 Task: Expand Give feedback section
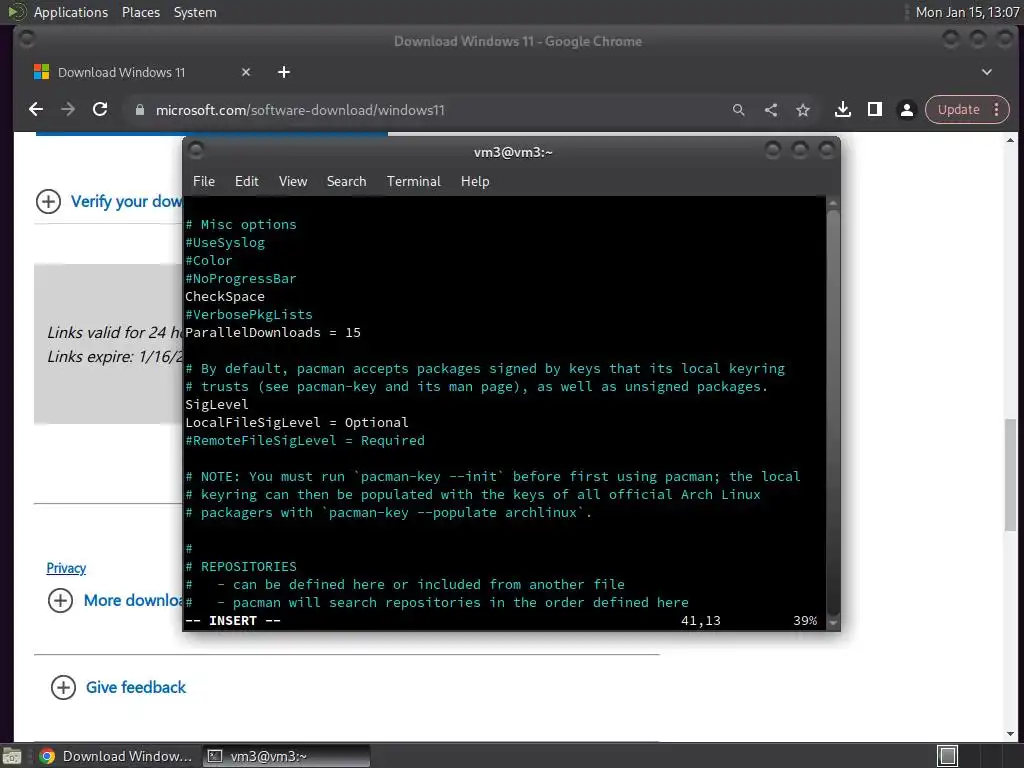pyautogui.click(x=119, y=687)
